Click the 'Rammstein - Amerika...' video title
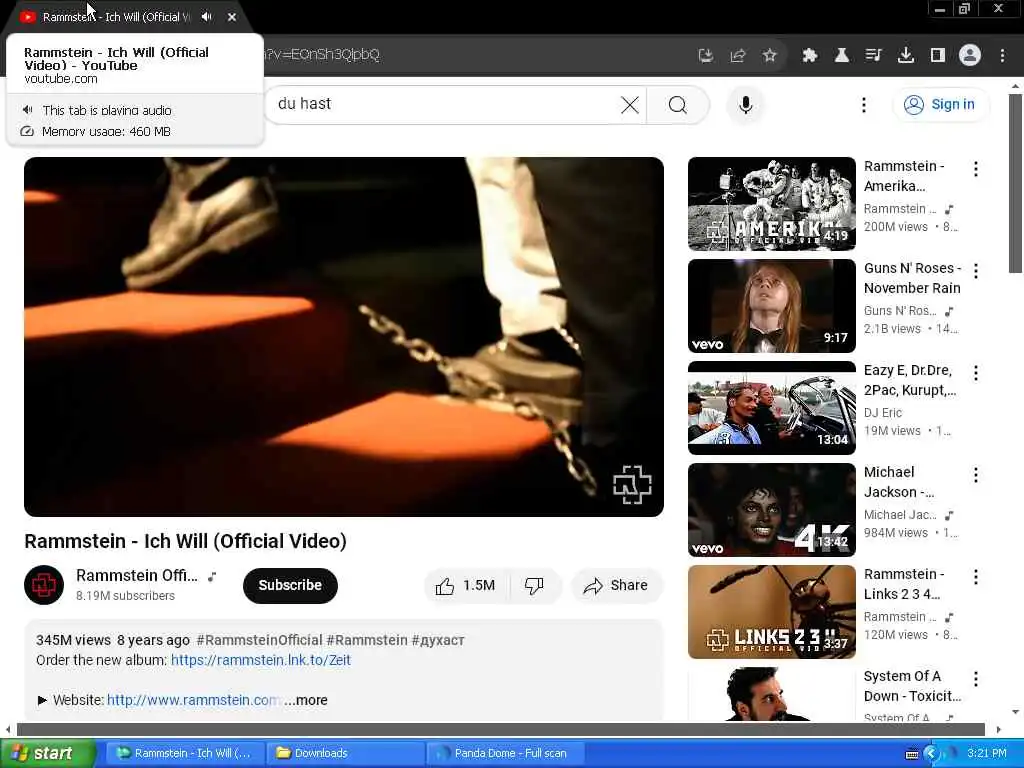The width and height of the screenshot is (1024, 768). coord(904,176)
